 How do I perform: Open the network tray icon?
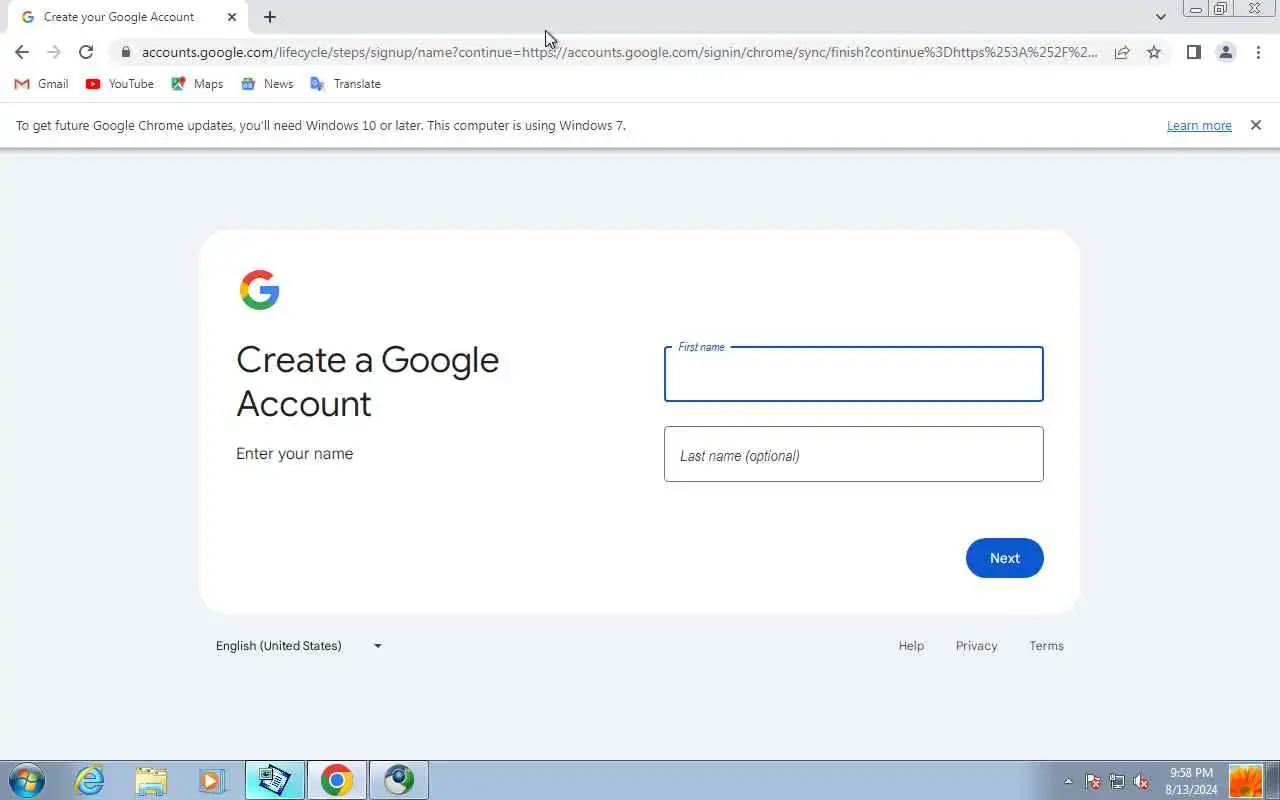pyautogui.click(x=1118, y=782)
